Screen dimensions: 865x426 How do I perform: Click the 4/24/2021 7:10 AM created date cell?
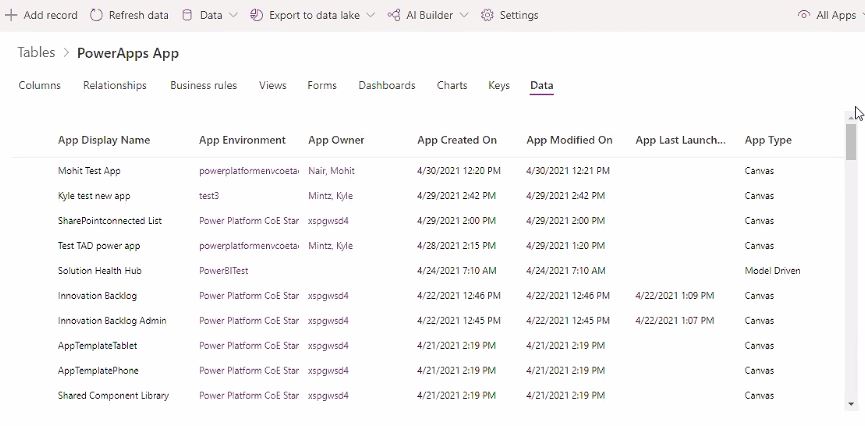(x=457, y=271)
